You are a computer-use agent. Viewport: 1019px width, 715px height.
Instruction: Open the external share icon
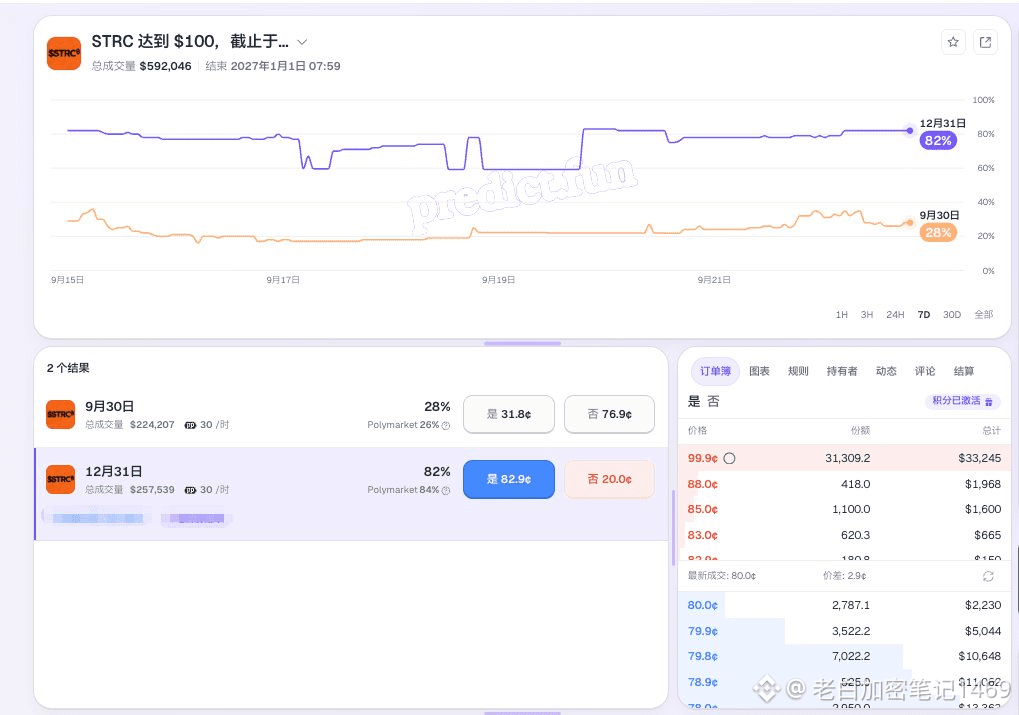985,42
